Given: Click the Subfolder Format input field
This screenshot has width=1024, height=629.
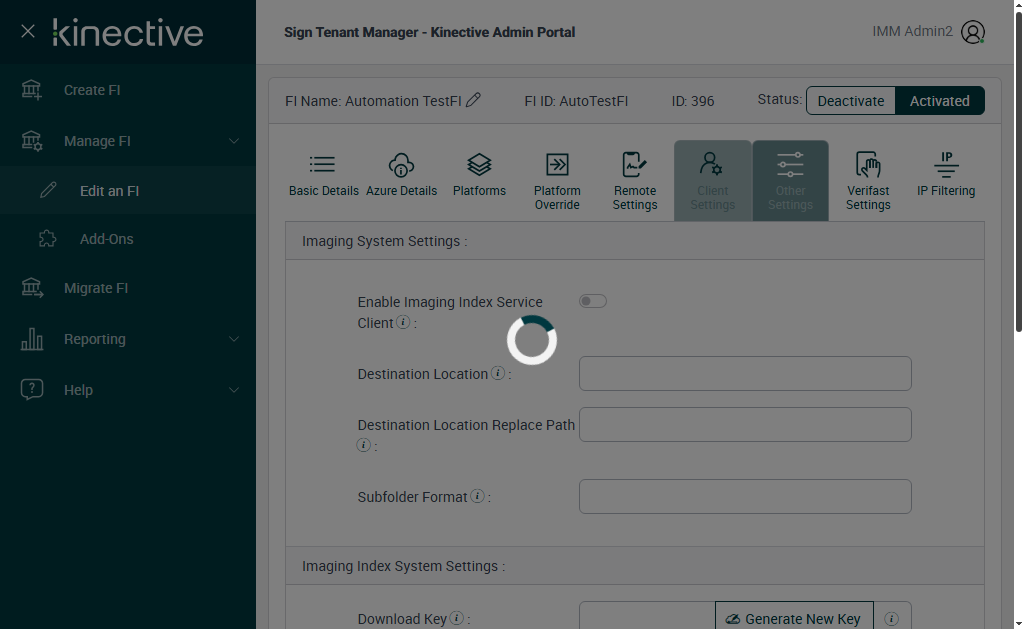Looking at the screenshot, I should click(x=745, y=496).
